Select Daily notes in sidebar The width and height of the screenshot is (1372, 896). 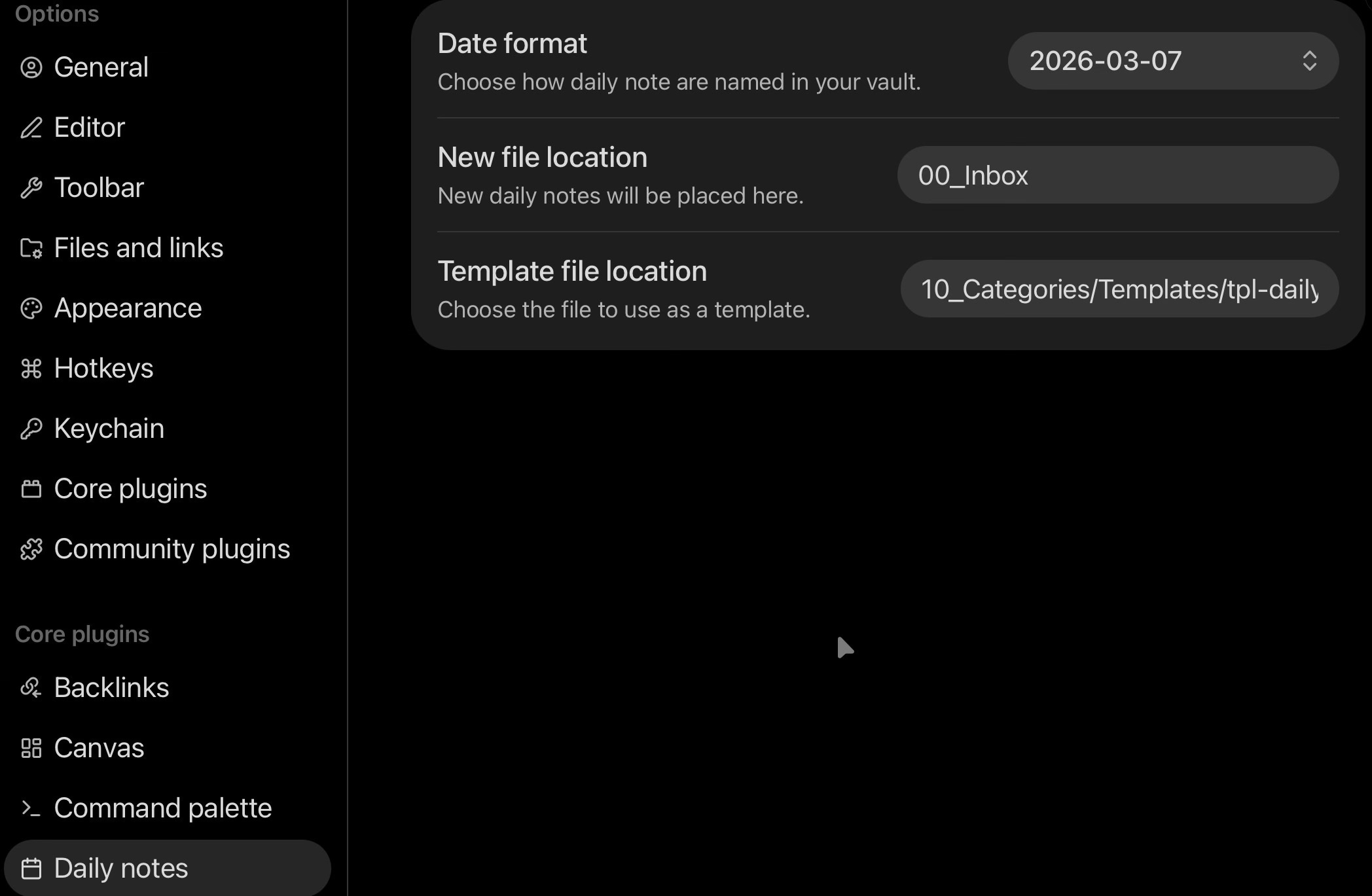pyautogui.click(x=120, y=869)
